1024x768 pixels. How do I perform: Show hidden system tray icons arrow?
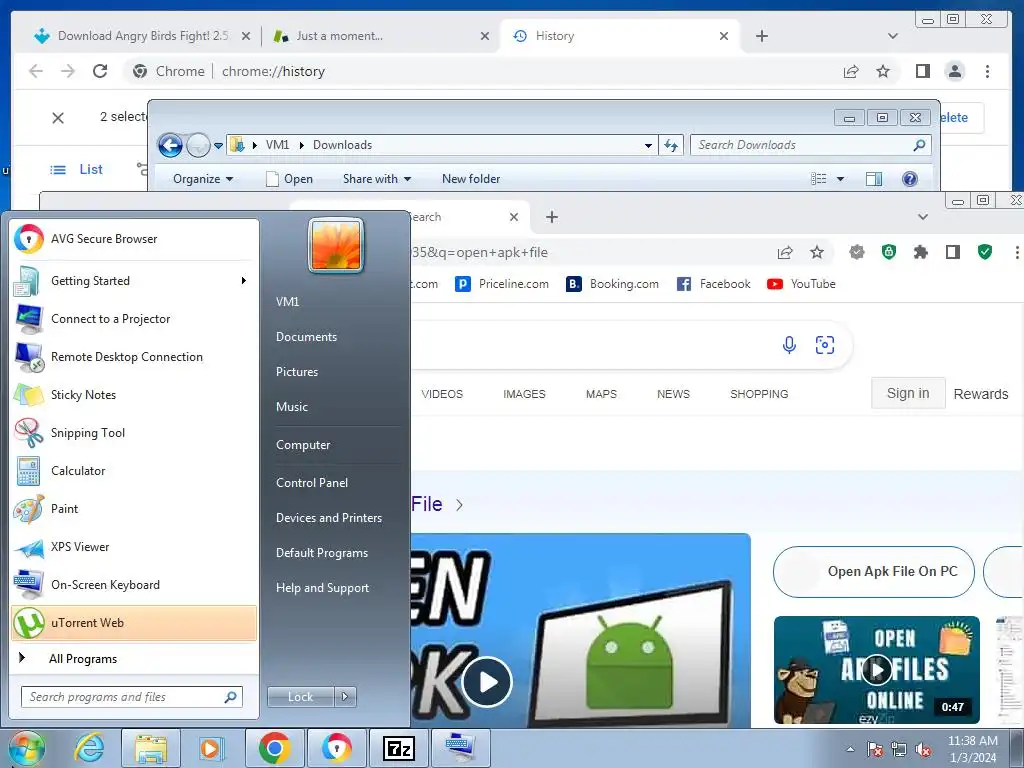(850, 749)
